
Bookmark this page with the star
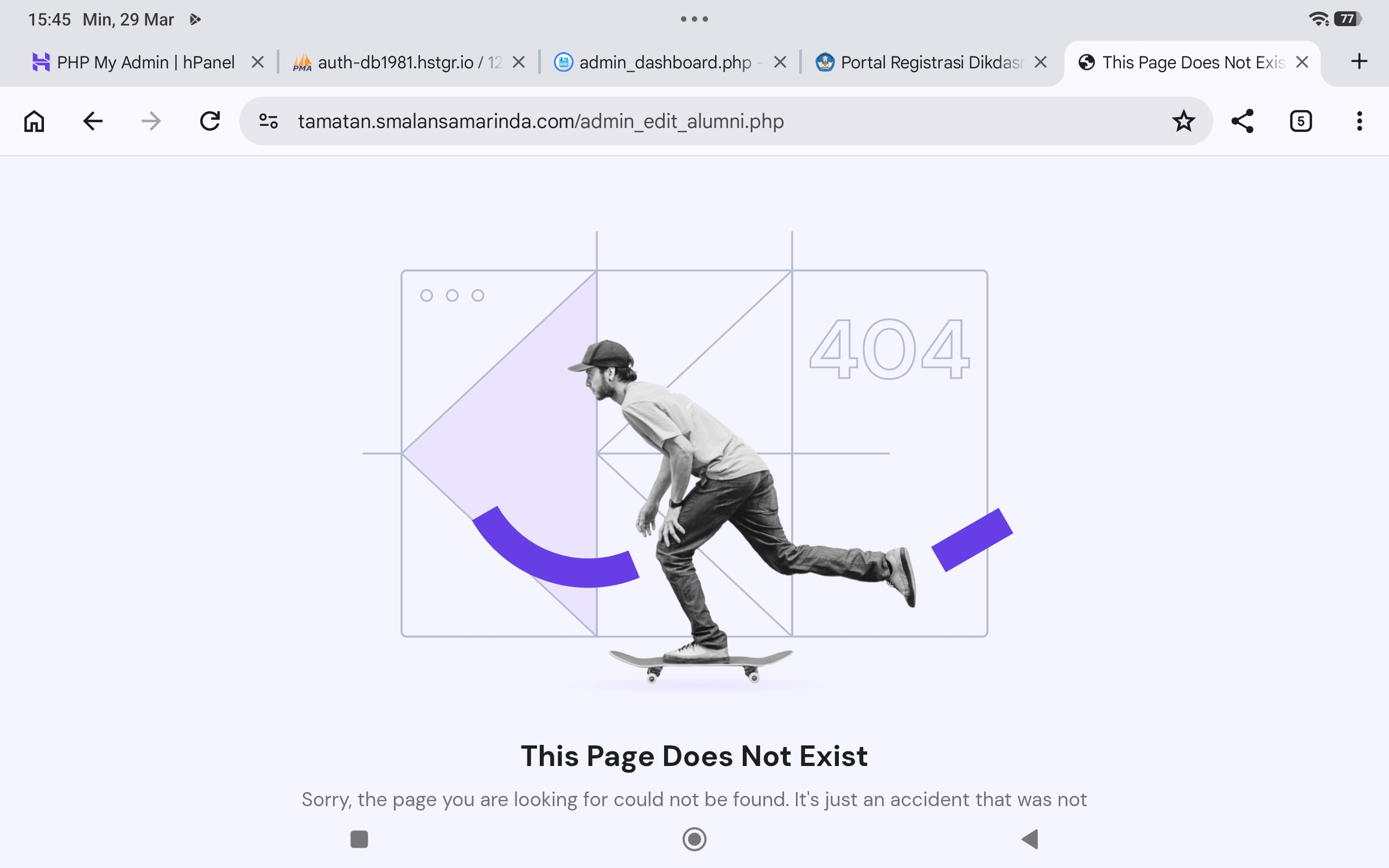coord(1183,121)
